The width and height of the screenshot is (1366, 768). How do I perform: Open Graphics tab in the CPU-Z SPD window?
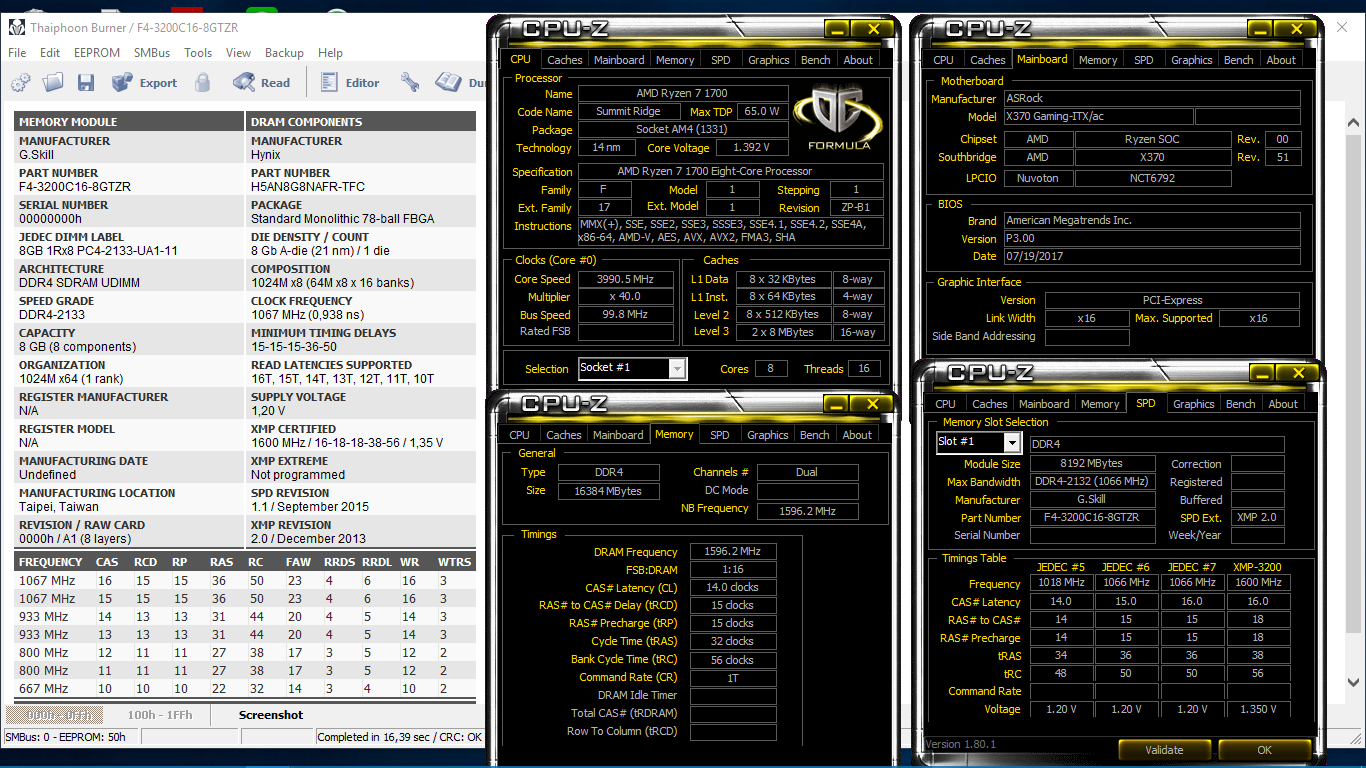click(x=1193, y=404)
